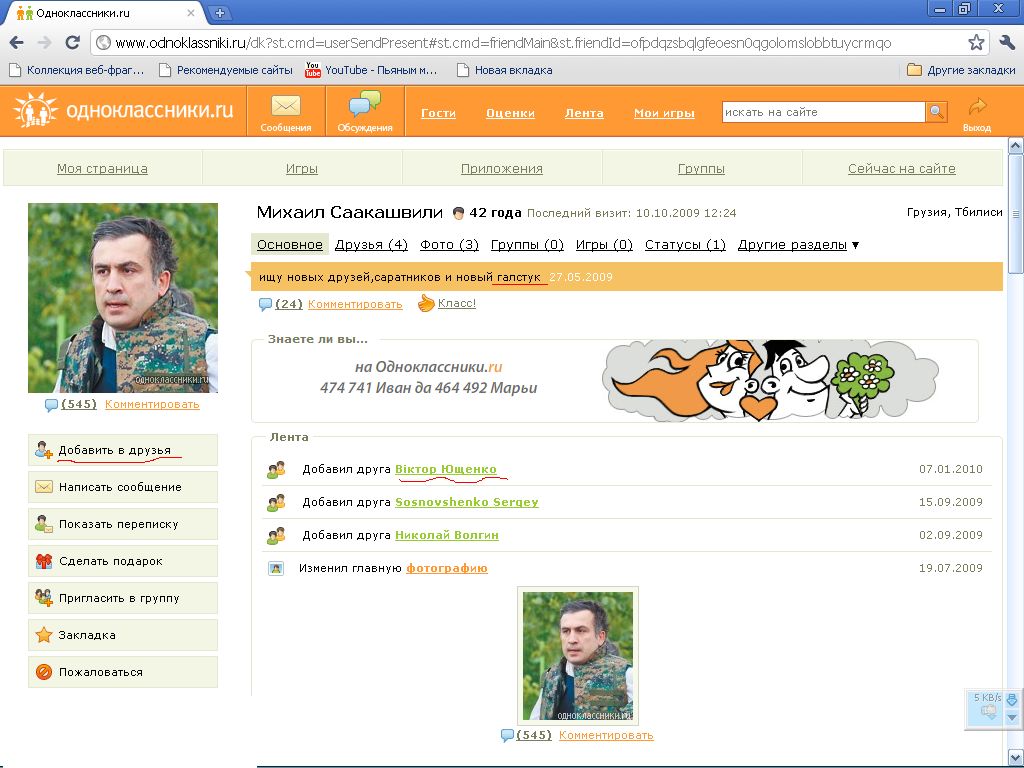Click the page vertical scrollbar
The height and width of the screenshot is (768, 1024).
pyautogui.click(x=1016, y=214)
